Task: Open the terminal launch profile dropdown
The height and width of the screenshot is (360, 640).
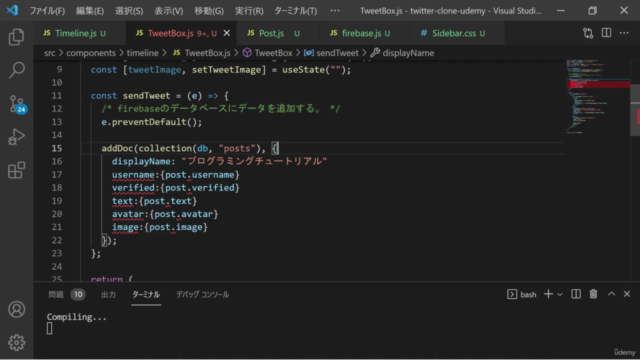Action: pyautogui.click(x=560, y=294)
